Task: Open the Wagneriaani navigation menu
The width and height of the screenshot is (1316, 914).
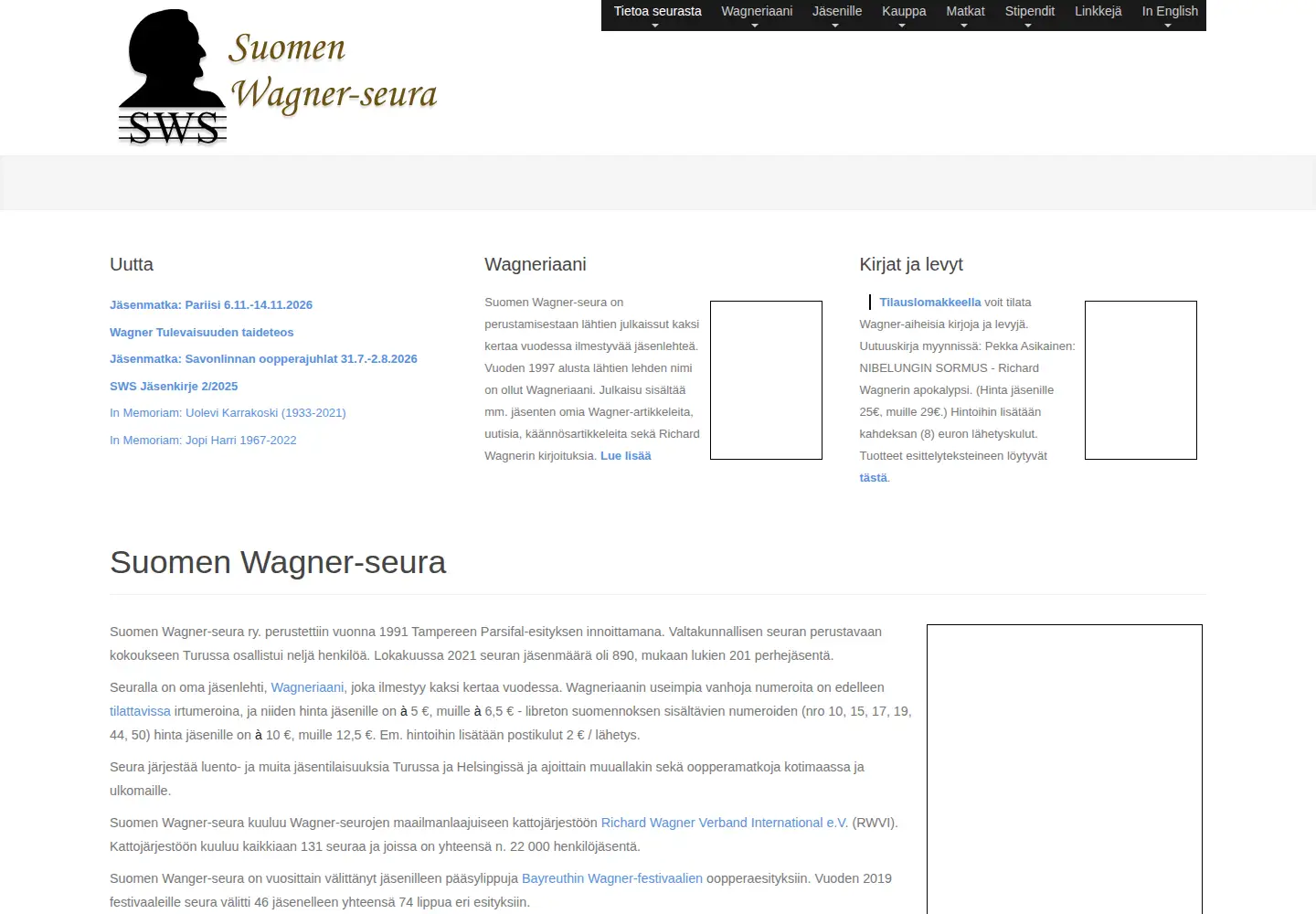Action: 757,12
